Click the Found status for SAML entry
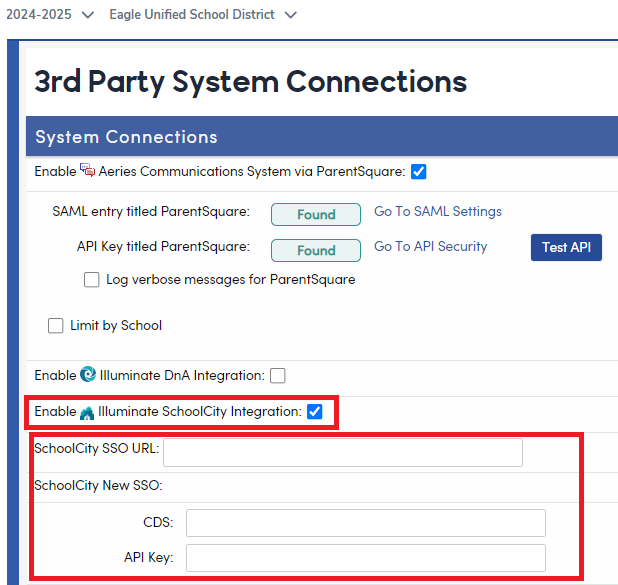Viewport: 618px width, 585px height. [316, 214]
